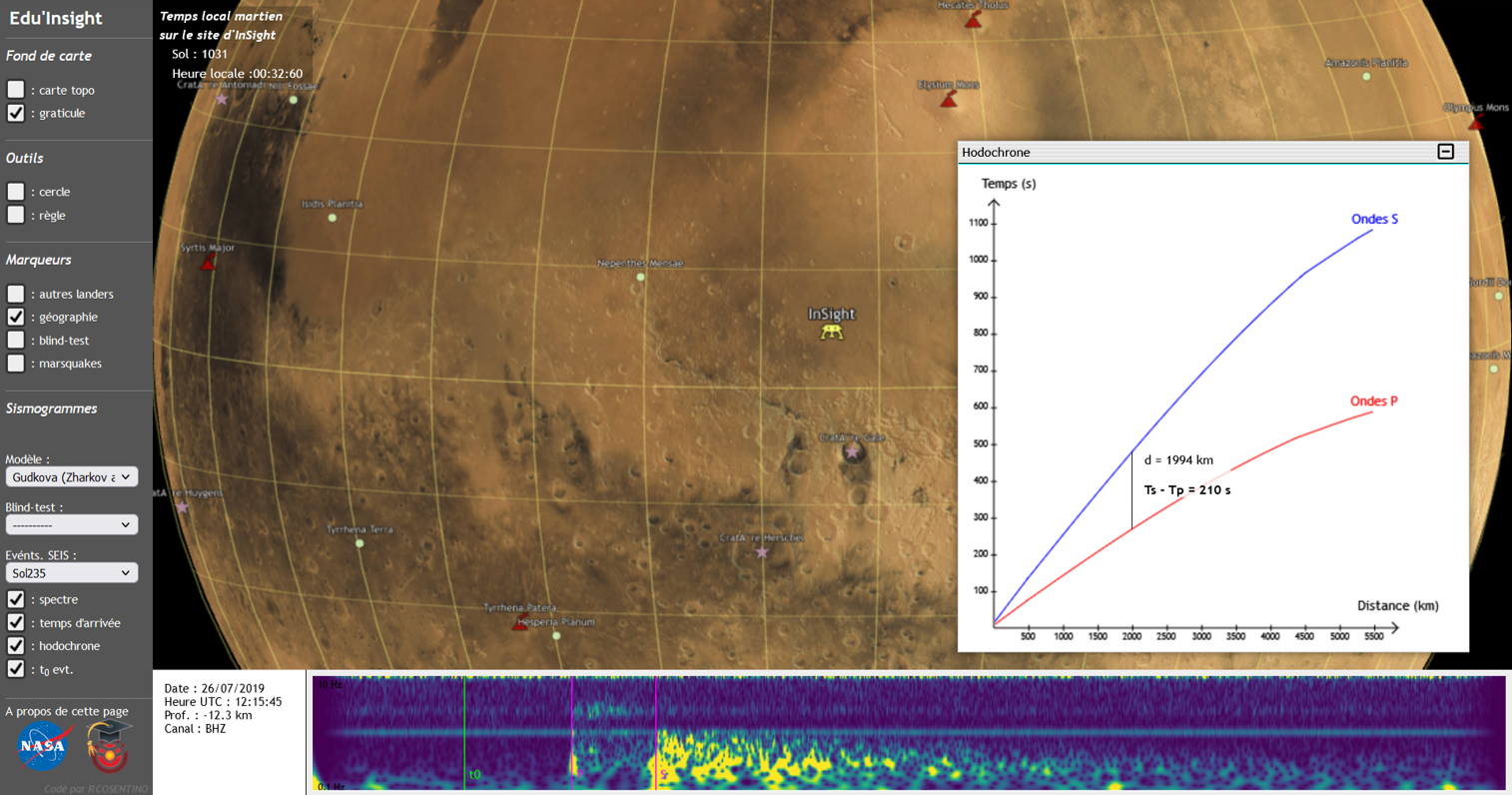1512x795 pixels.
Task: Uncheck the géographie markers checkbox
Action: point(16,317)
